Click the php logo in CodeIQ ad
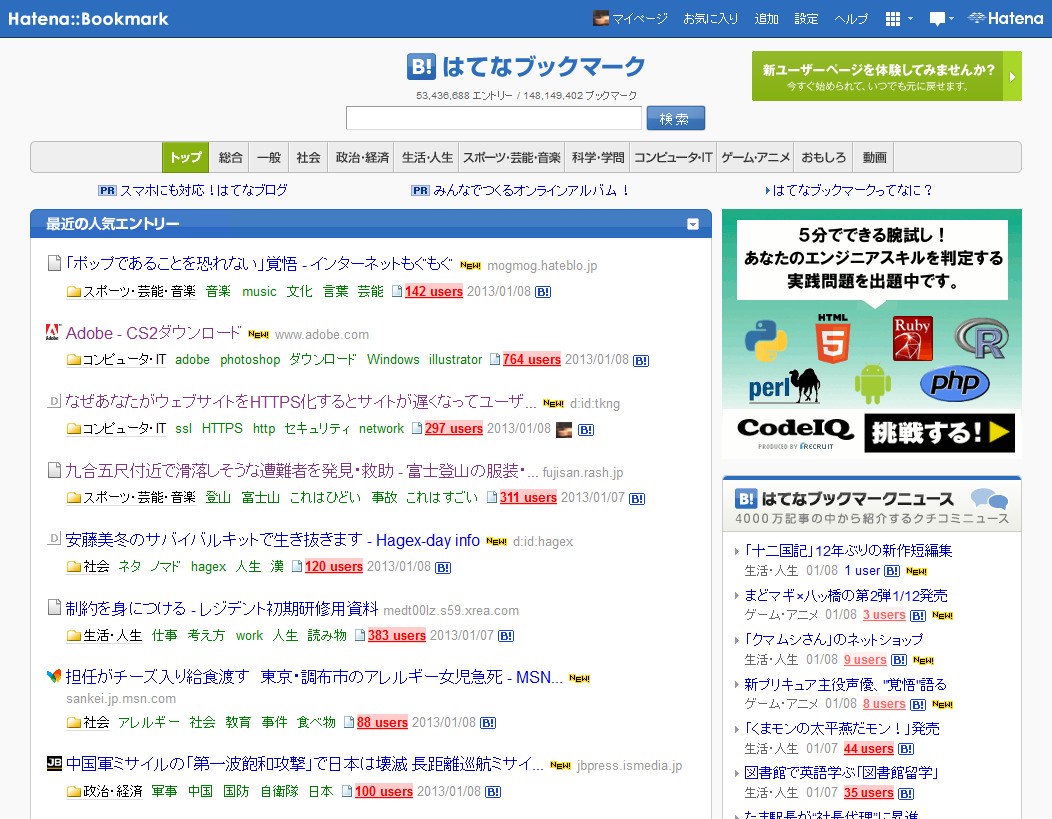This screenshot has width=1052, height=819. [x=955, y=384]
